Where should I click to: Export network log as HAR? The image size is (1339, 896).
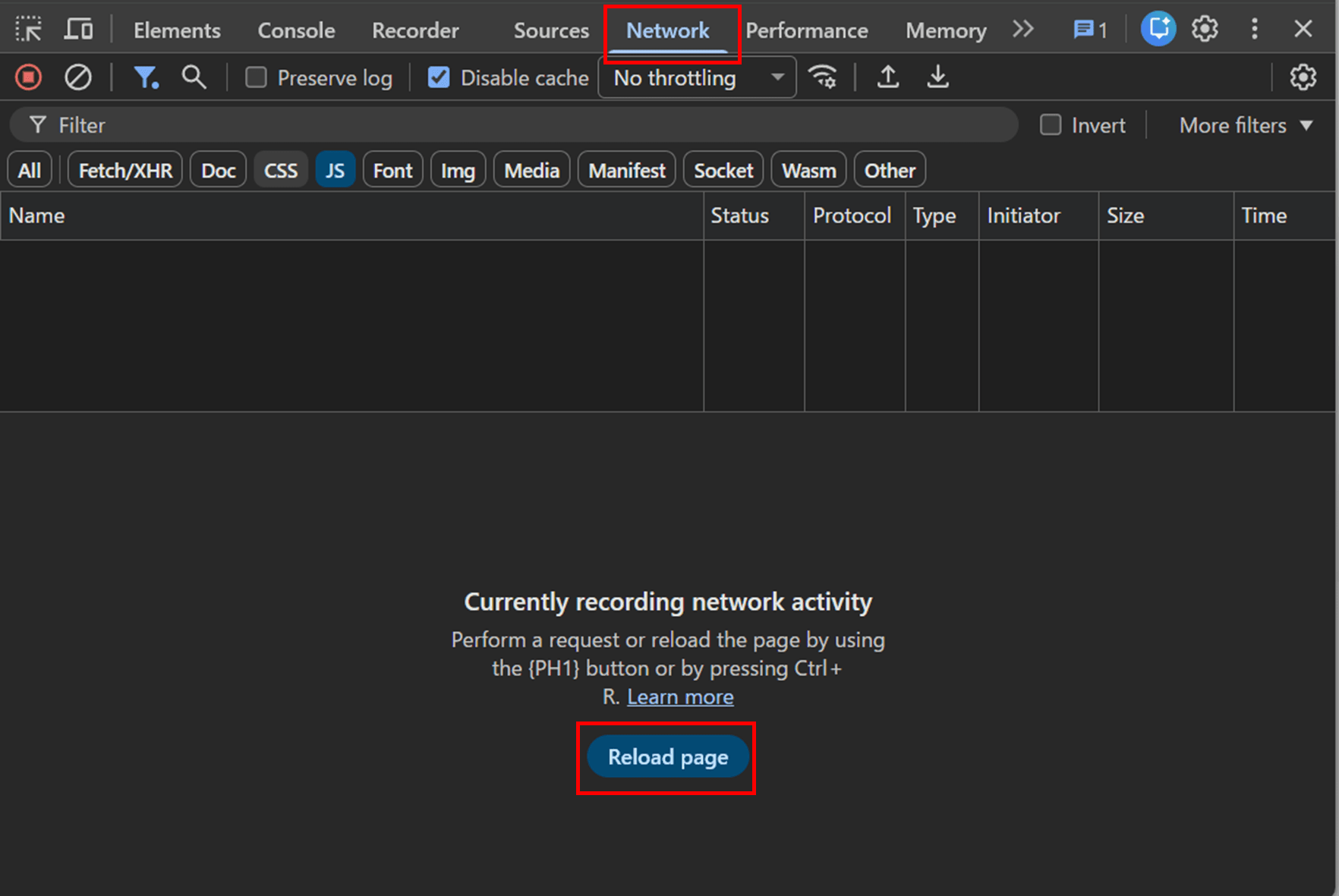(937, 77)
